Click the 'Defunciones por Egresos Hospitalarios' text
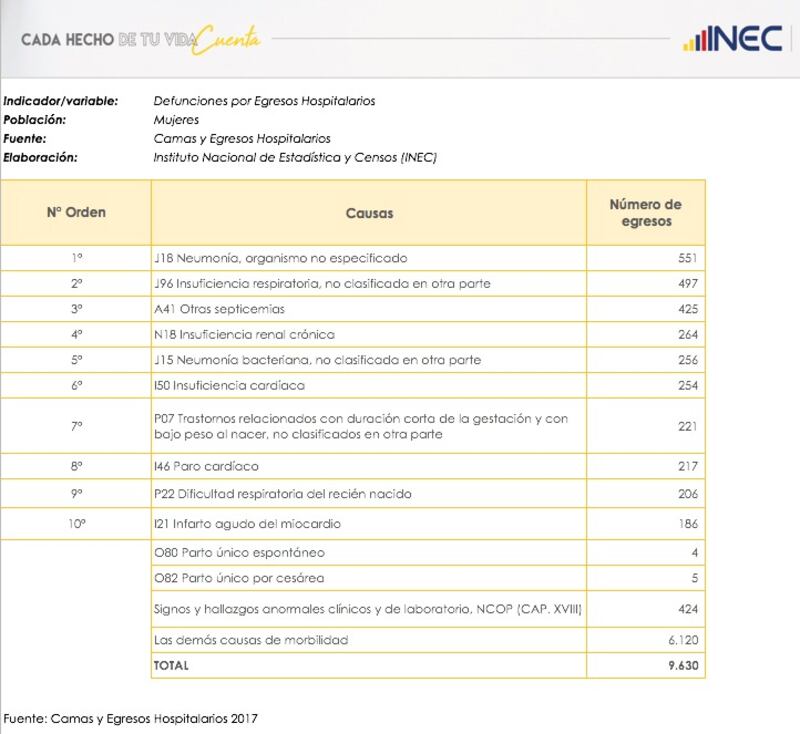The image size is (800, 734). point(264,101)
